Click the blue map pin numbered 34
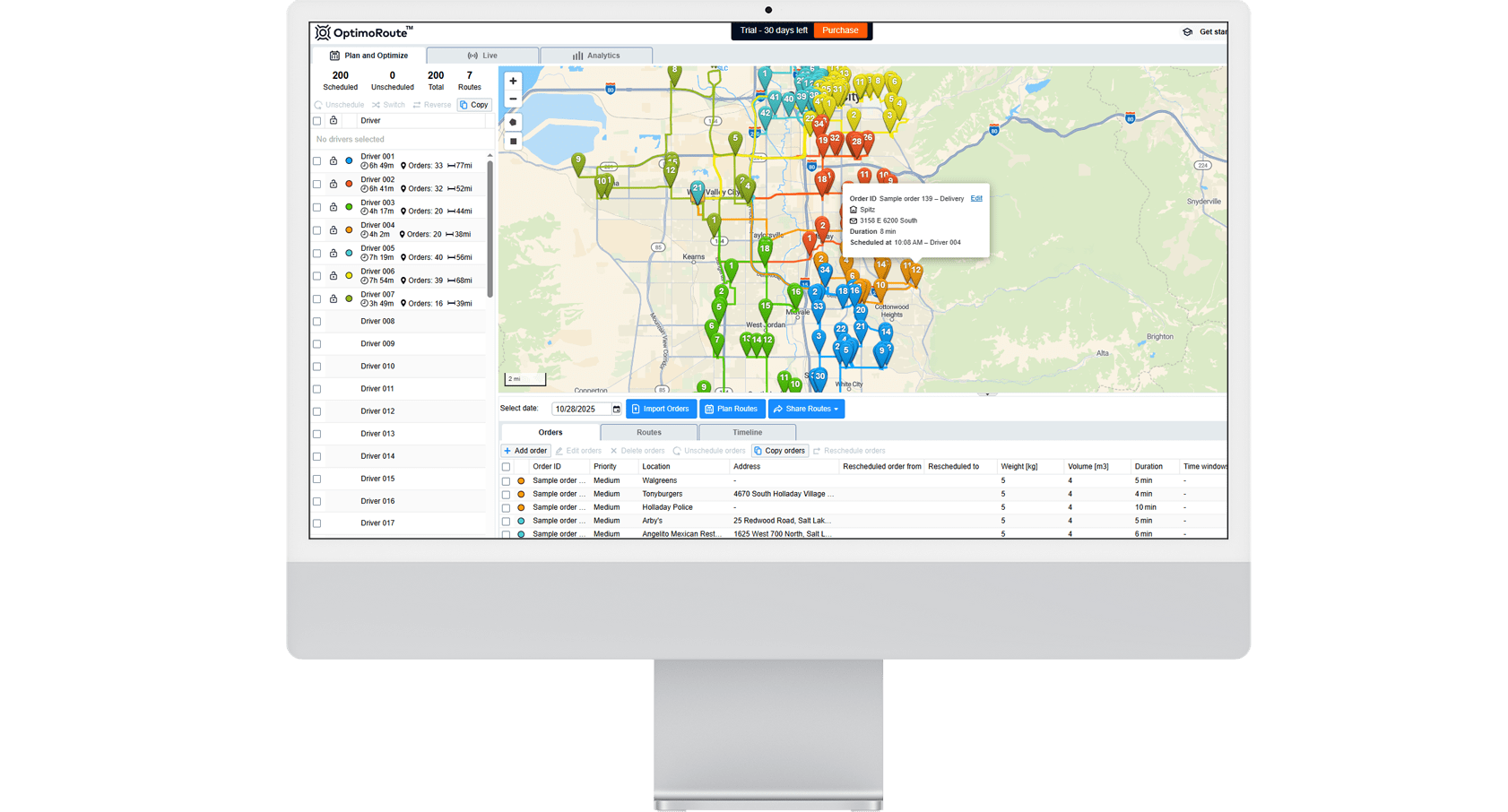The height and width of the screenshot is (812, 1508). pyautogui.click(x=825, y=273)
